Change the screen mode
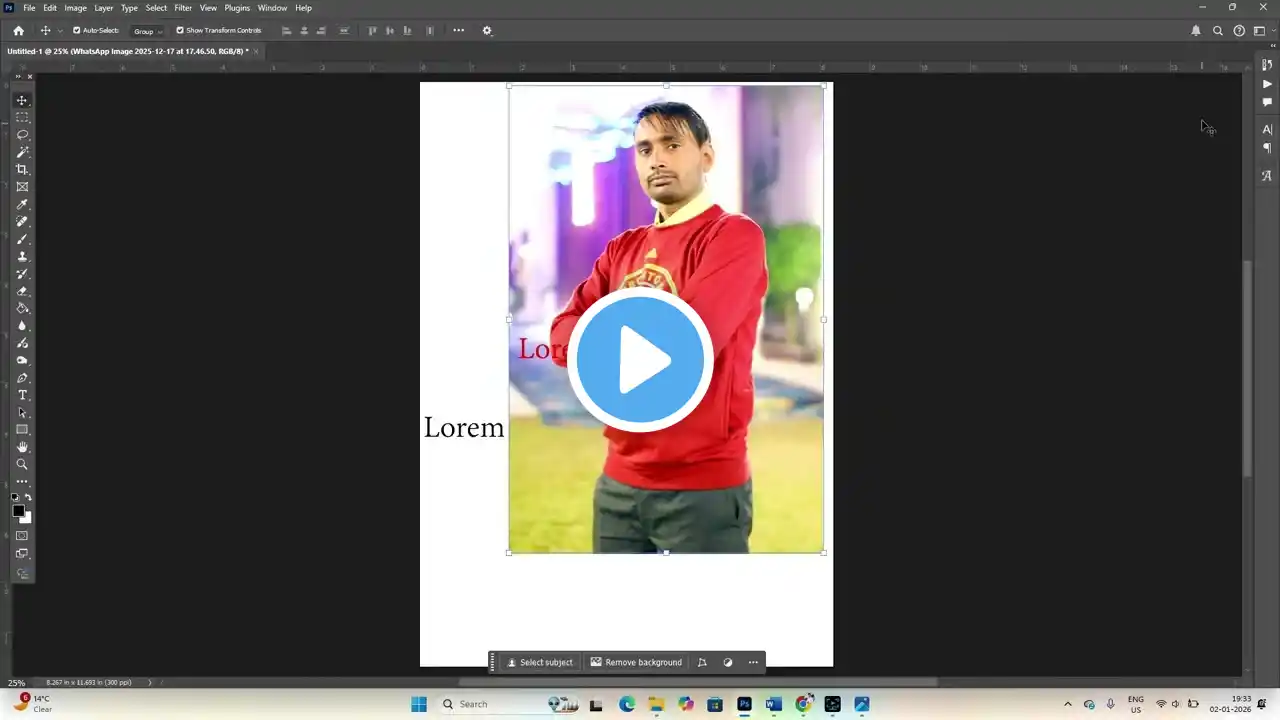The width and height of the screenshot is (1280, 720). (x=22, y=553)
